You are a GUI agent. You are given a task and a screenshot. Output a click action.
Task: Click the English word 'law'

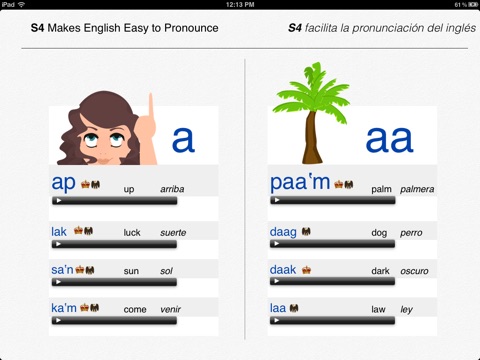click(x=378, y=310)
